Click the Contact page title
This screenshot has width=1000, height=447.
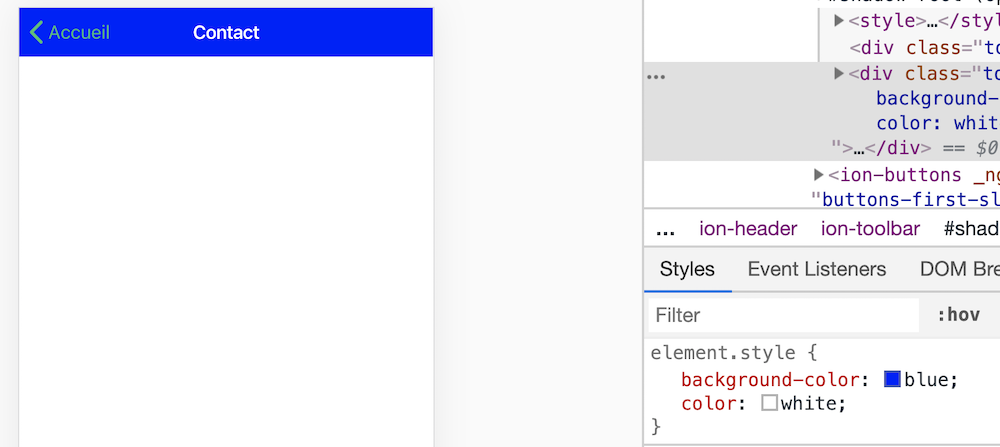coord(226,32)
